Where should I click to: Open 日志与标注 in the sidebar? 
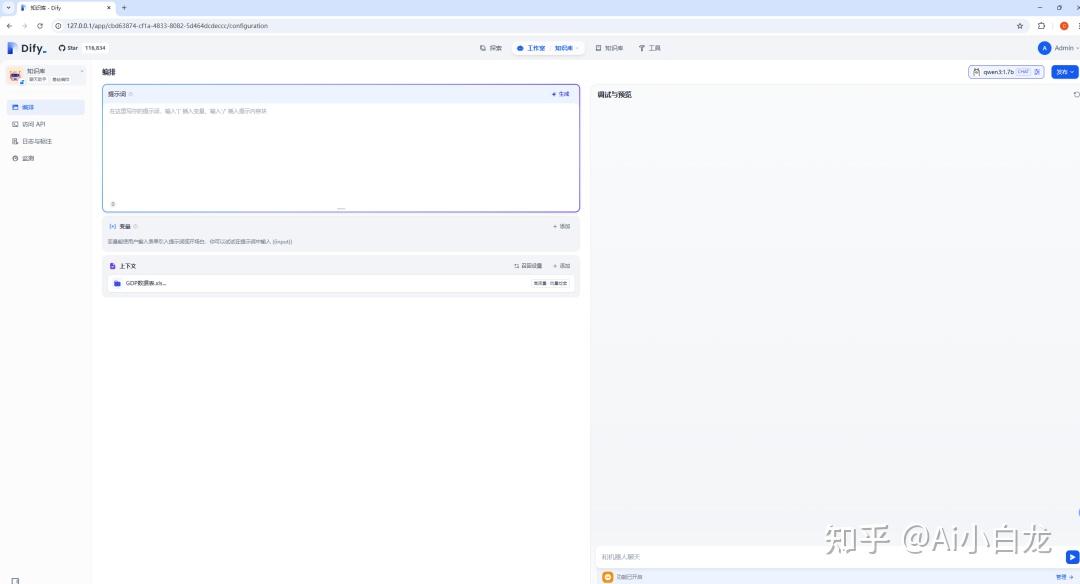37,141
